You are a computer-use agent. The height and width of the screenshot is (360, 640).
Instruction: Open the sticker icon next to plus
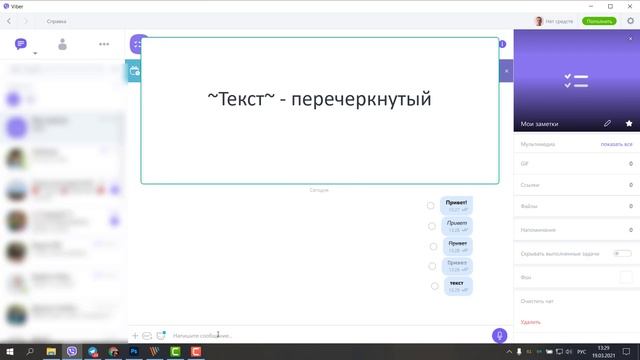(147, 336)
